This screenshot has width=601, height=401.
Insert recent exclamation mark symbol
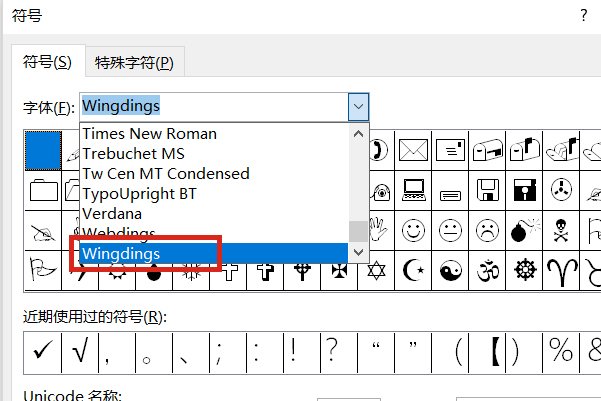[x=302, y=353]
